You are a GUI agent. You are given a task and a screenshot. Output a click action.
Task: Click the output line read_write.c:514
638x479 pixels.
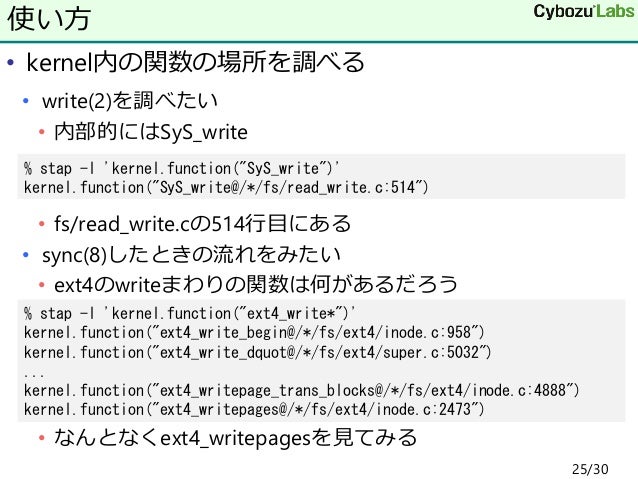(x=226, y=187)
